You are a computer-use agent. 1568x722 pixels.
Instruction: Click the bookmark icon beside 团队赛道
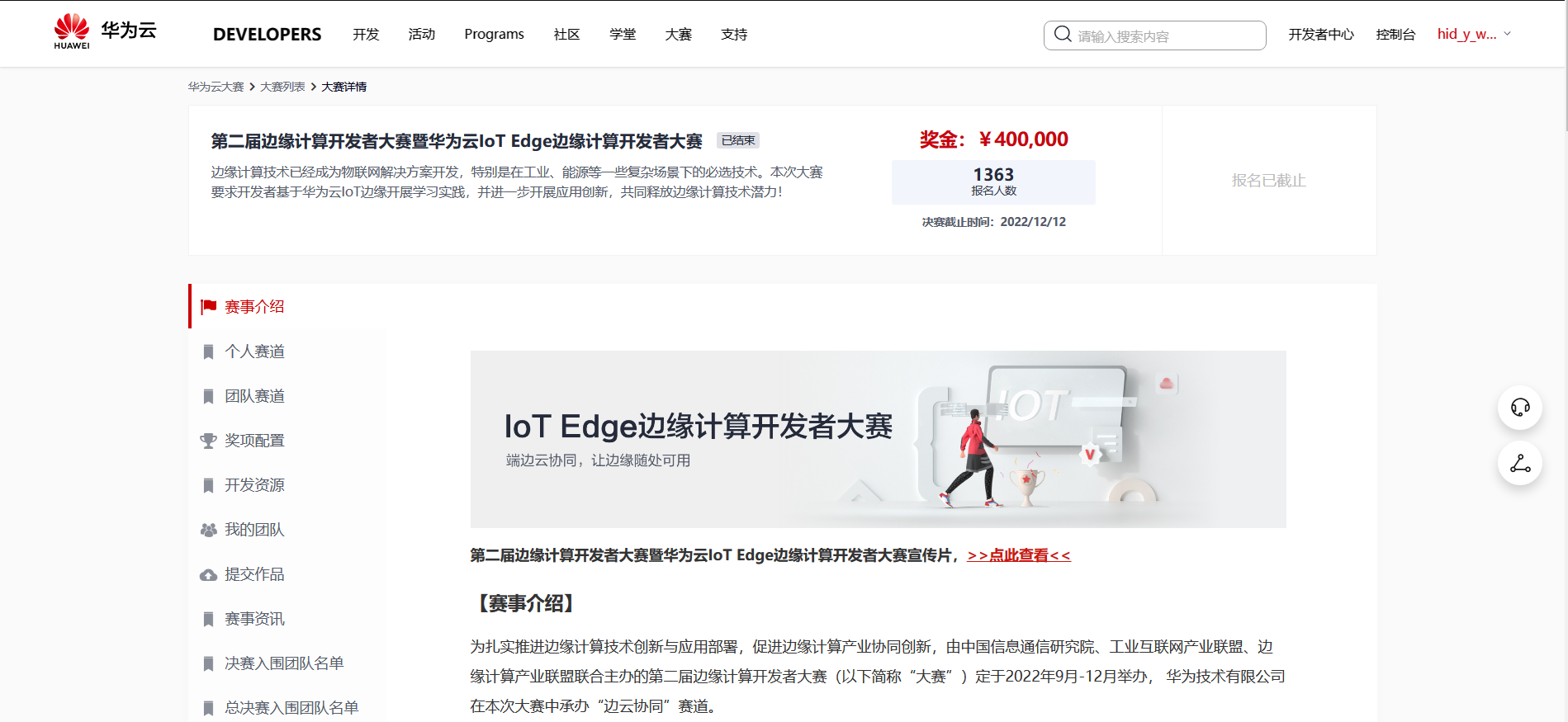pyautogui.click(x=209, y=397)
